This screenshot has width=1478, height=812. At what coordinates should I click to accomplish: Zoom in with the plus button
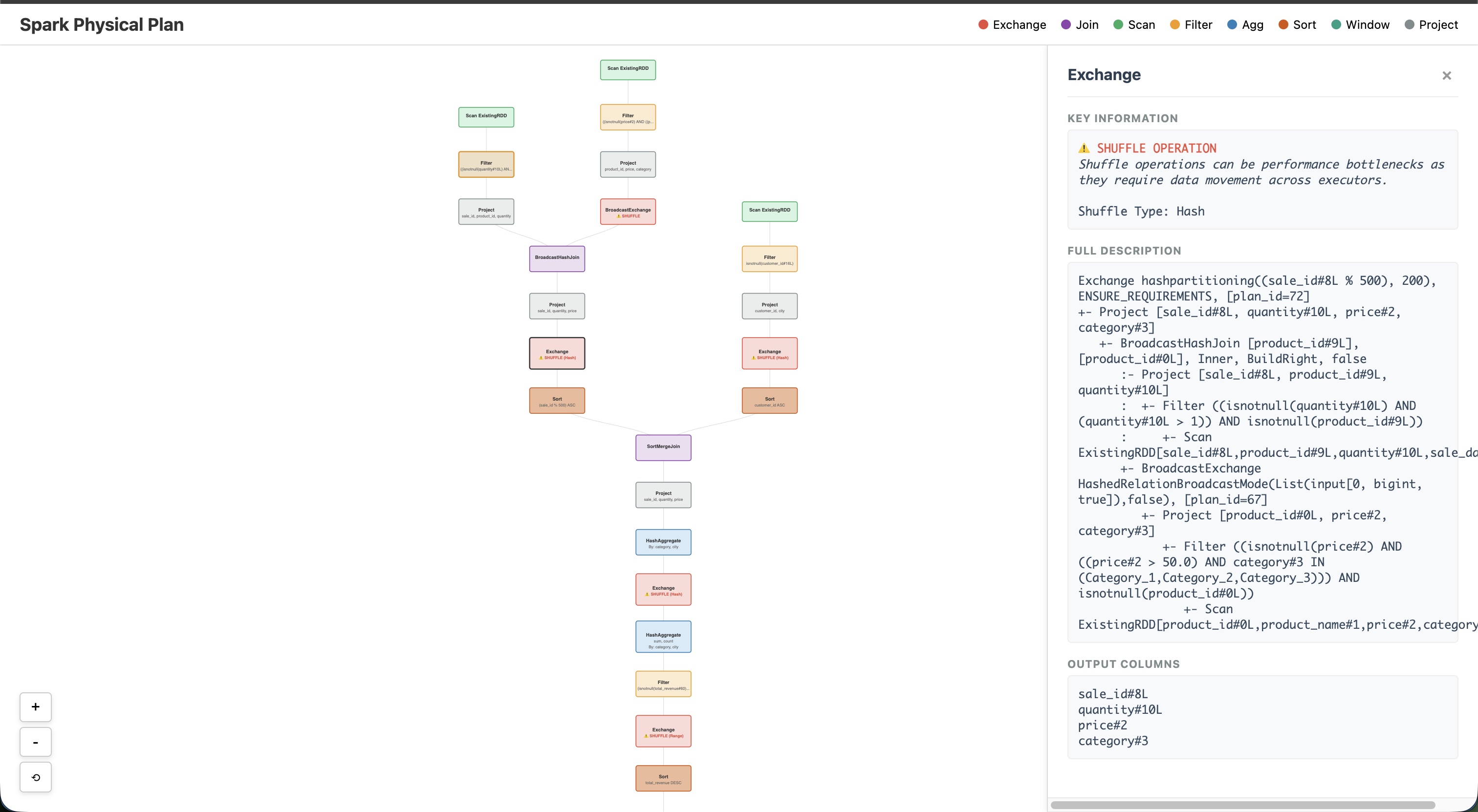point(36,707)
